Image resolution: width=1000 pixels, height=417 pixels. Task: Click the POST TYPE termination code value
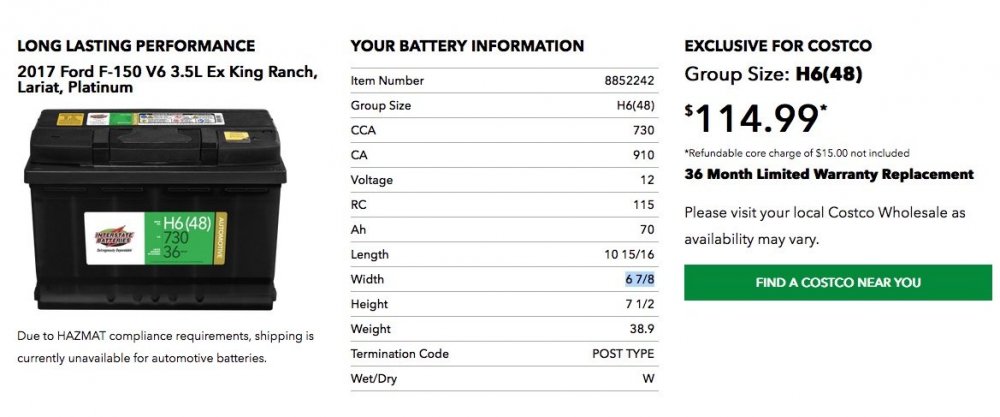pyautogui.click(x=623, y=354)
